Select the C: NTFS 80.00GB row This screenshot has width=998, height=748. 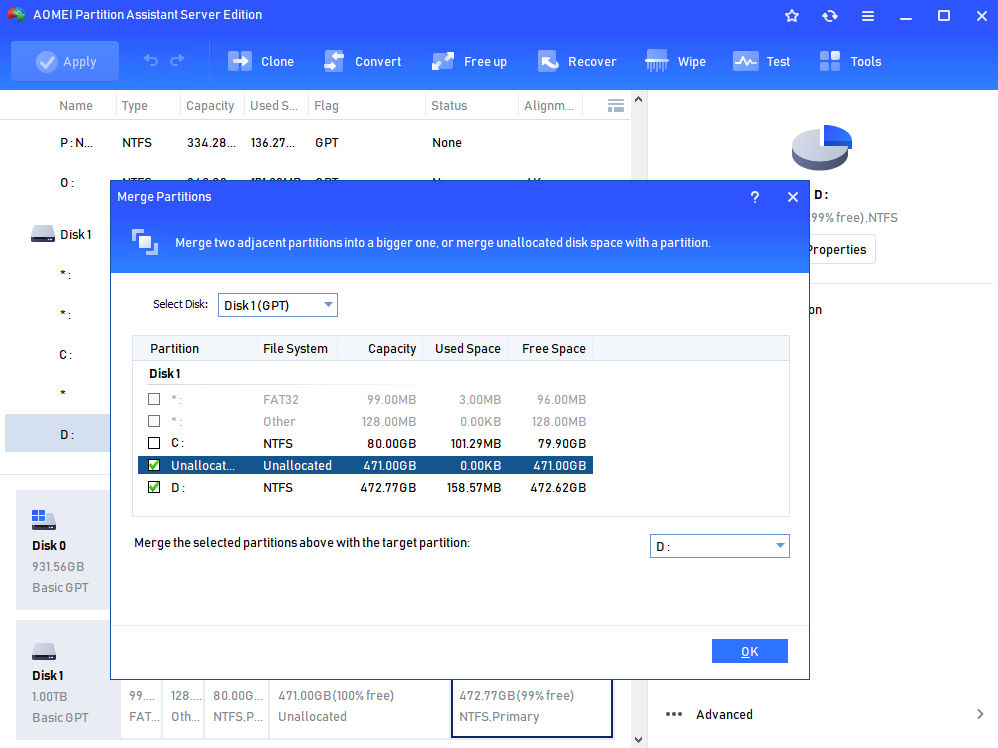coord(365,443)
